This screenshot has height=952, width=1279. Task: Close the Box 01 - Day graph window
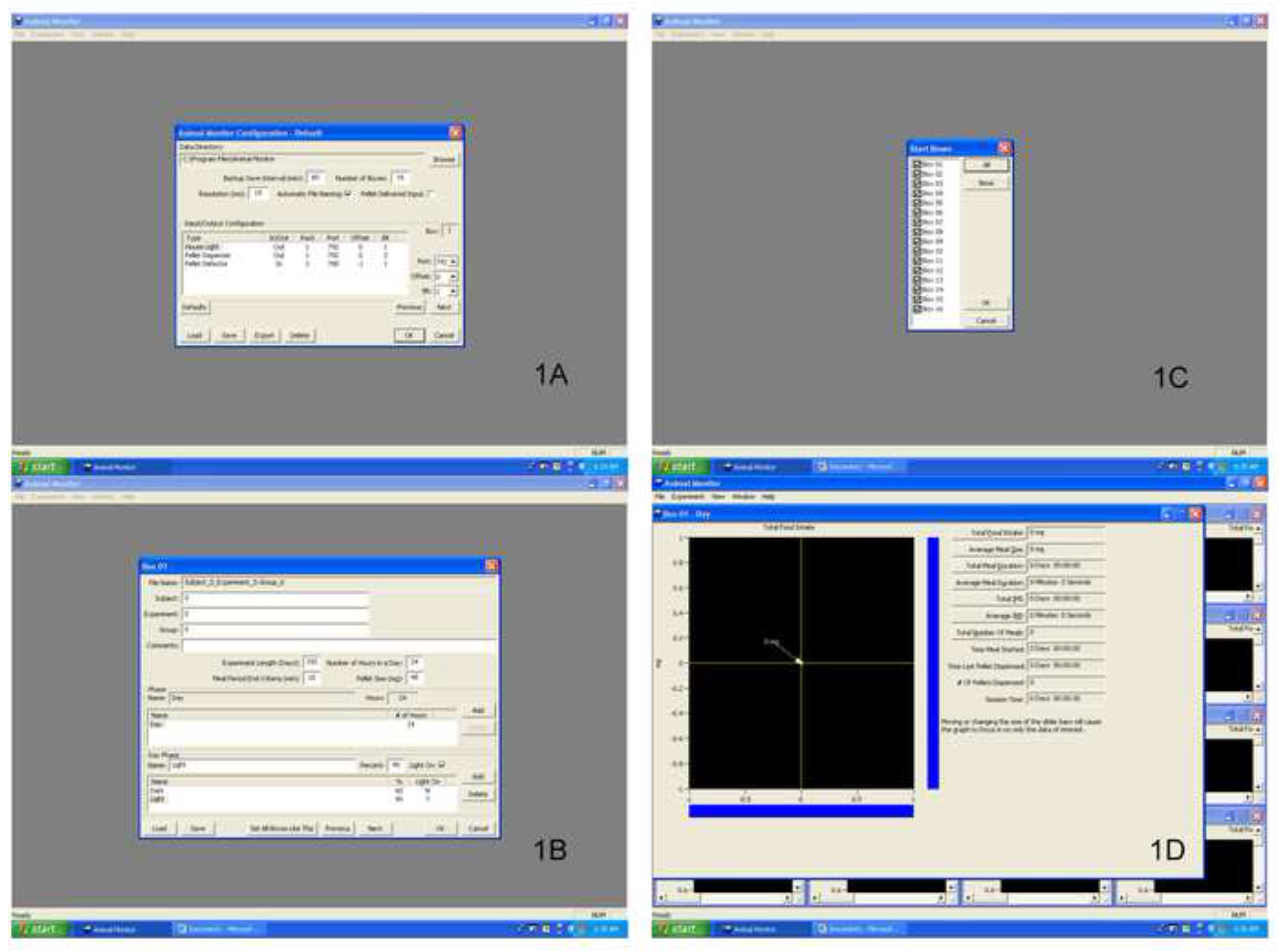1195,513
